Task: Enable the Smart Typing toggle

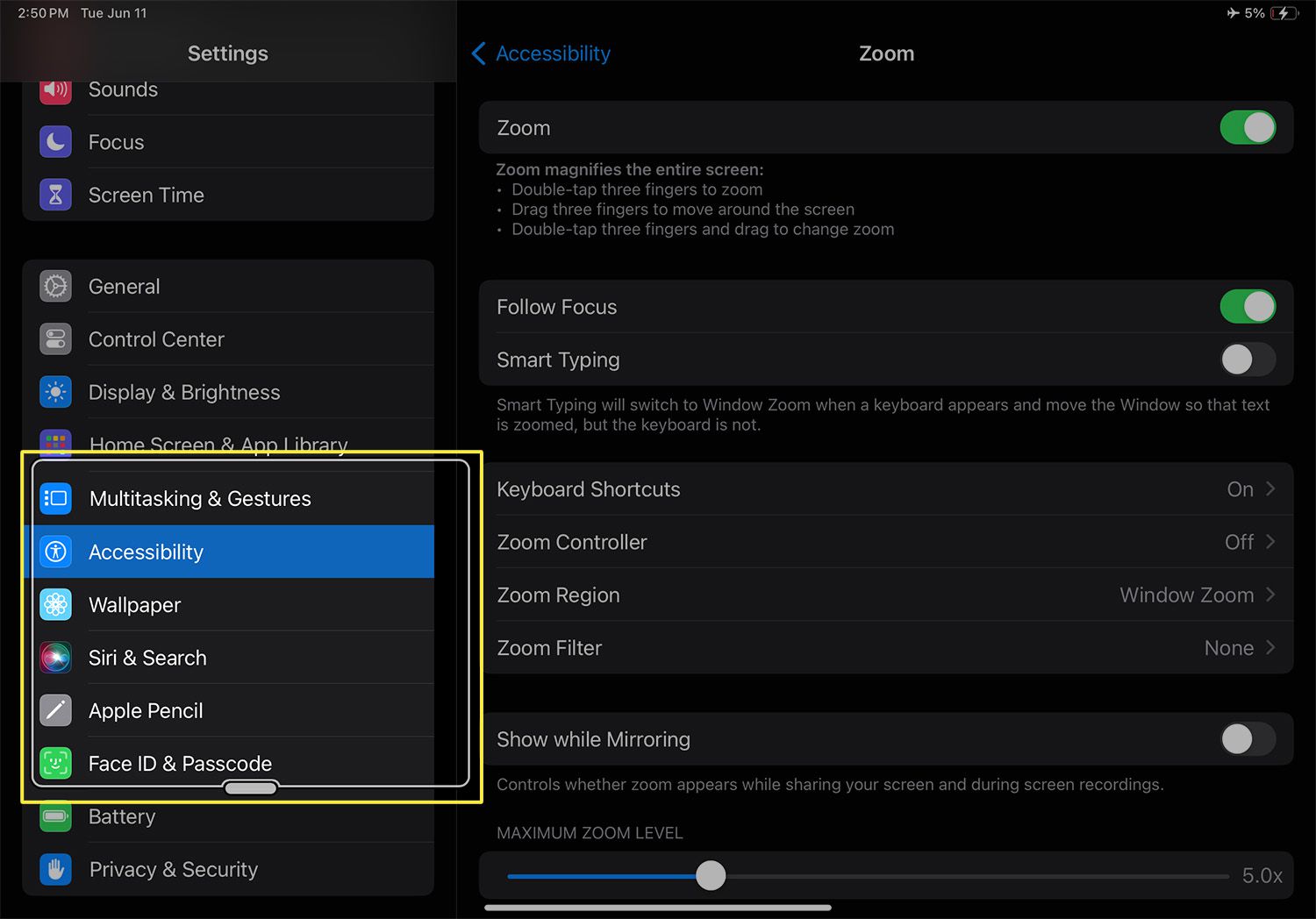Action: [x=1247, y=360]
